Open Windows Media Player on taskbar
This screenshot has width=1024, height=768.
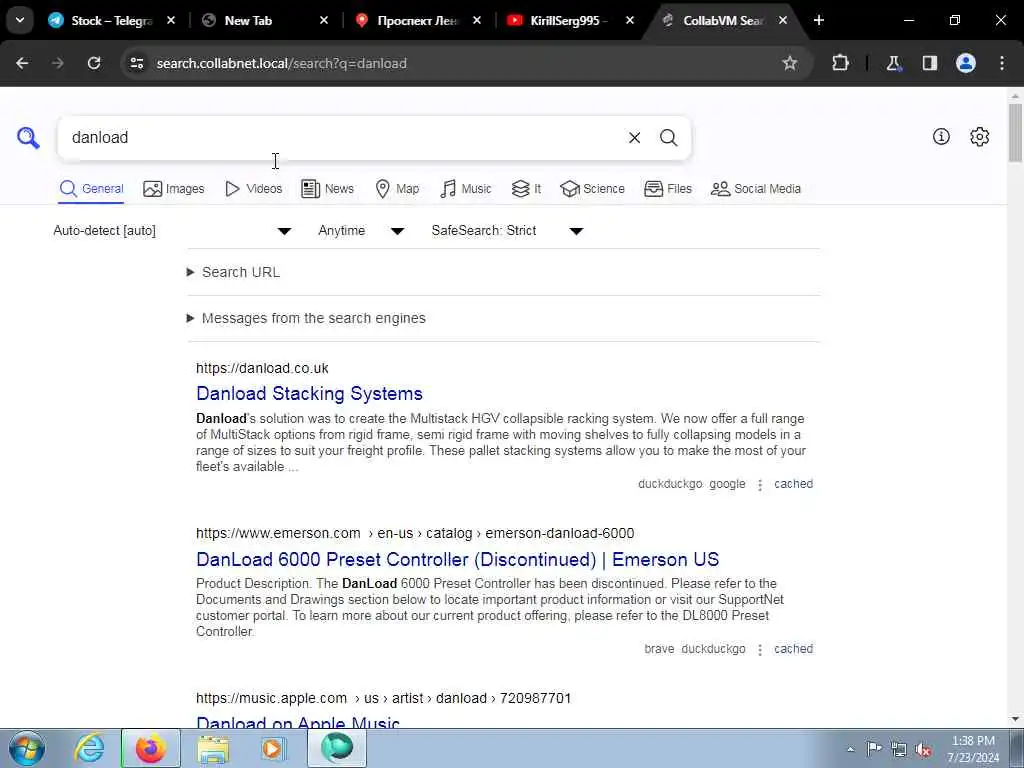coord(273,748)
